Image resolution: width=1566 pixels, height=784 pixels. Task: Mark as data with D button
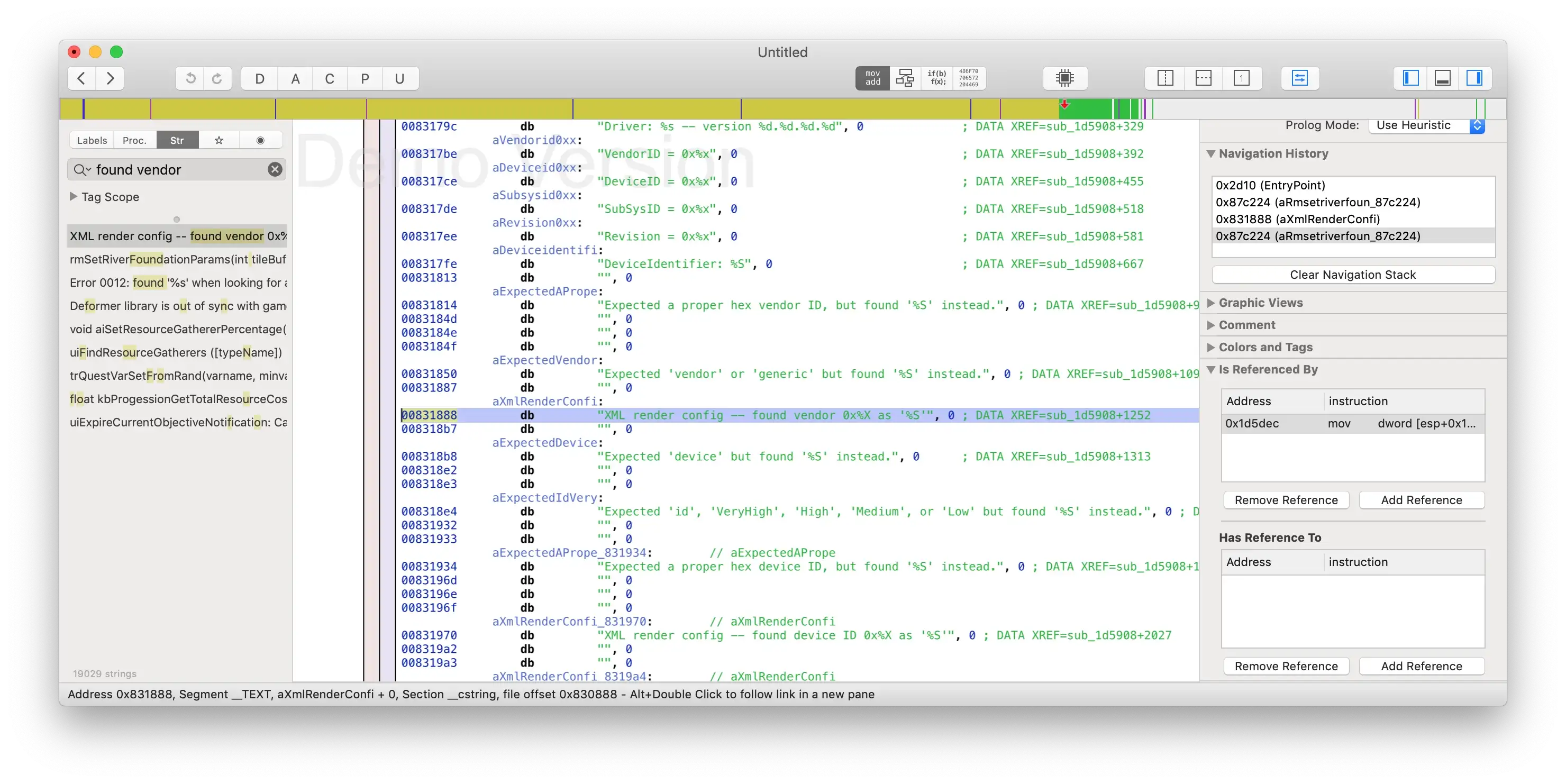click(260, 78)
